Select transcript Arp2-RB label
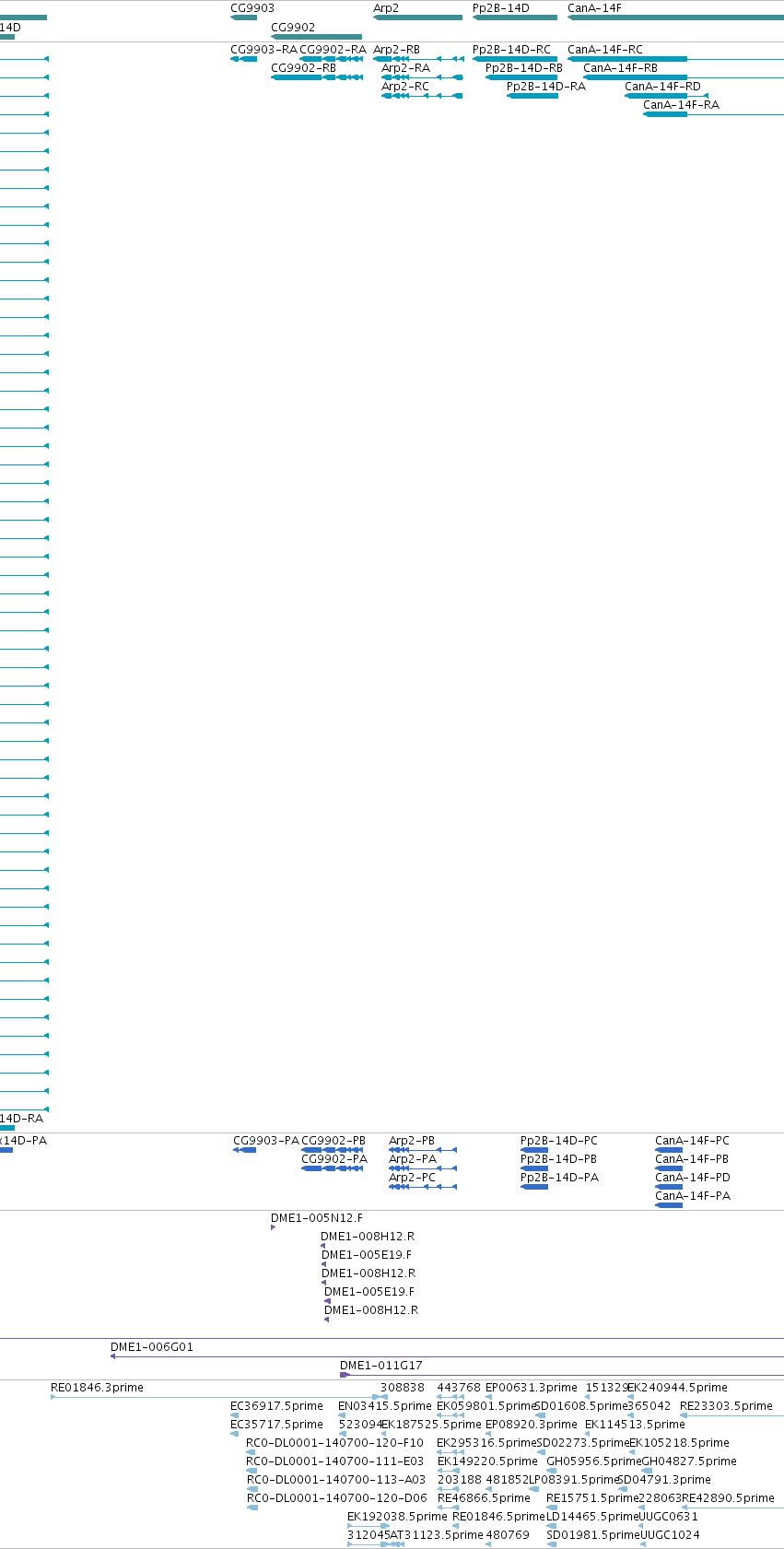The image size is (784, 1549). 396,50
